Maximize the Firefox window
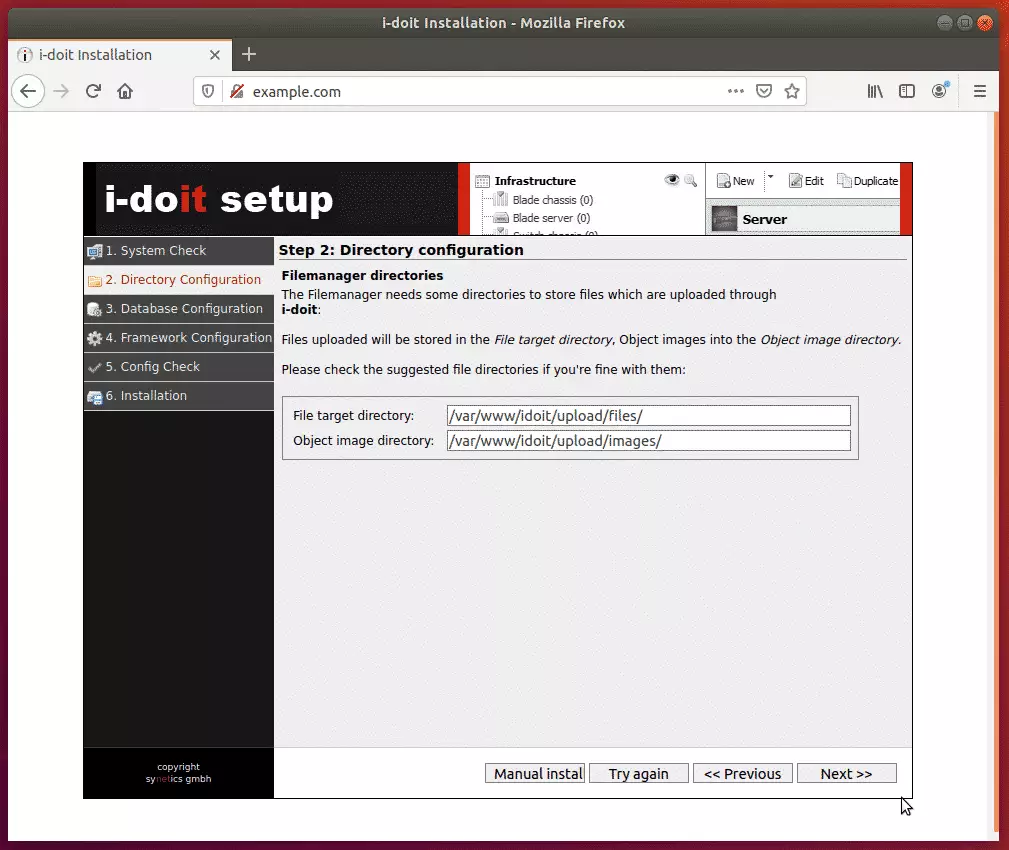 (x=965, y=23)
